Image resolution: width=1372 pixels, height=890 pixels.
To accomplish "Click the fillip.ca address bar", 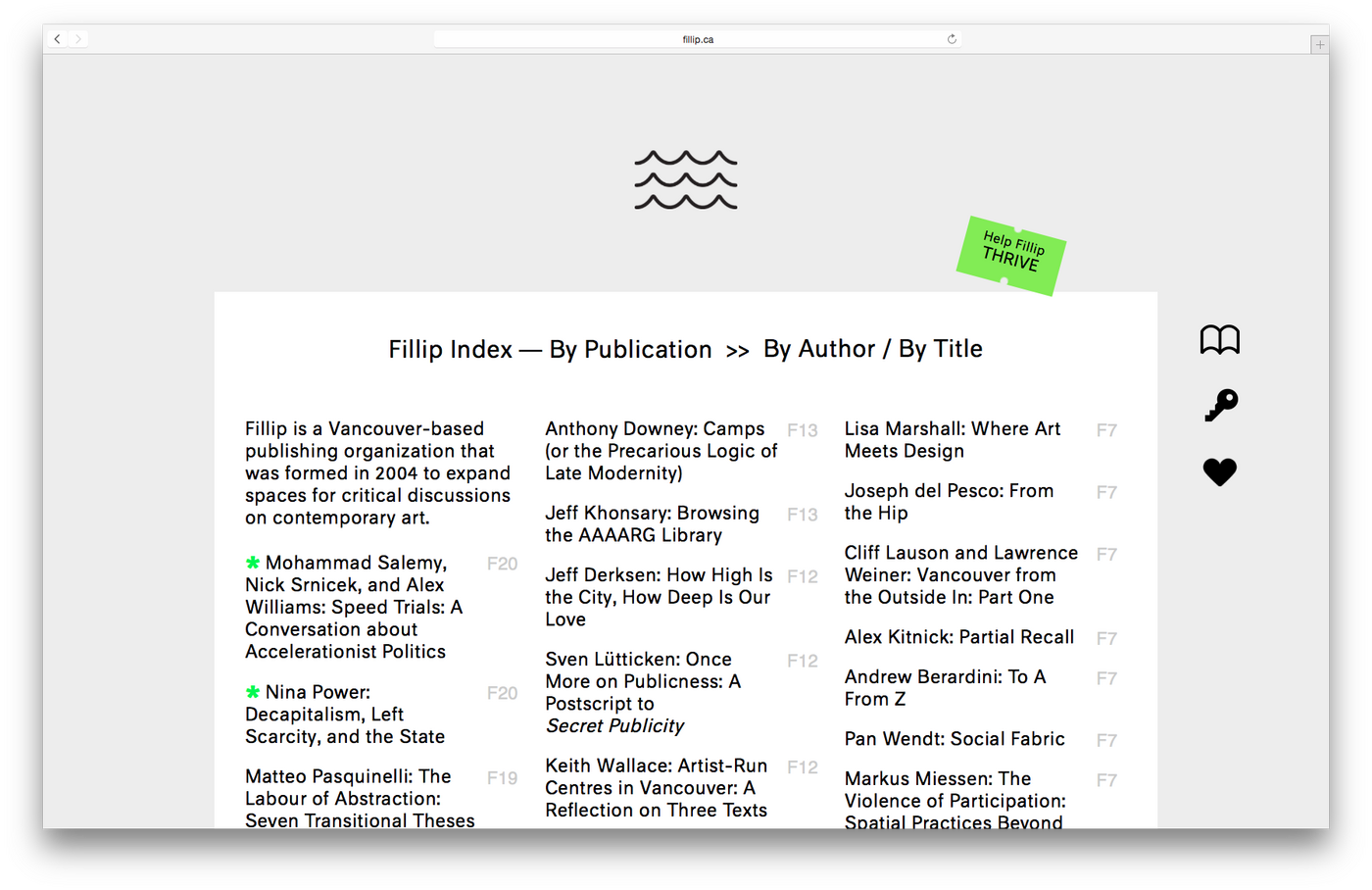I will 698,39.
